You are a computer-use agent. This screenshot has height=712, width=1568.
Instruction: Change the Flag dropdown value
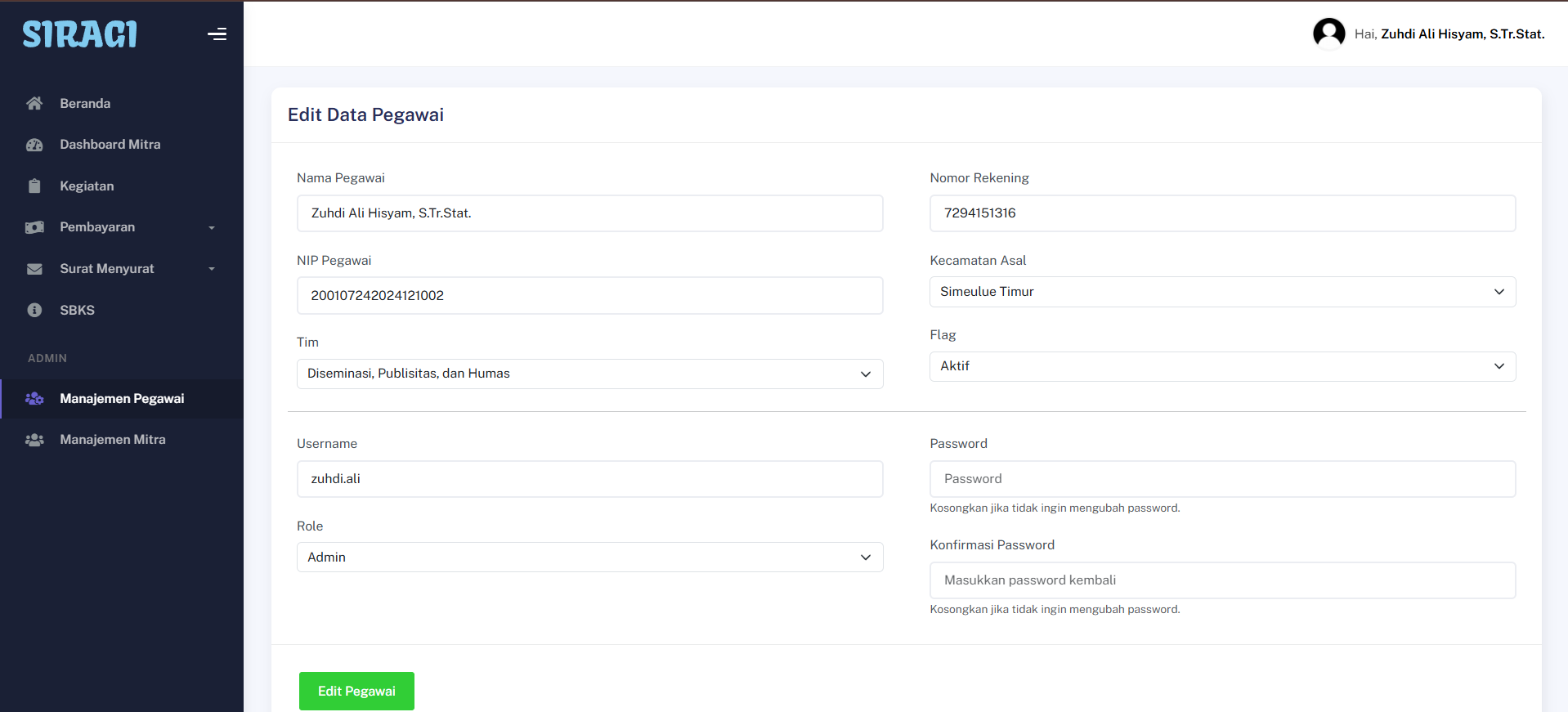pyautogui.click(x=1221, y=366)
